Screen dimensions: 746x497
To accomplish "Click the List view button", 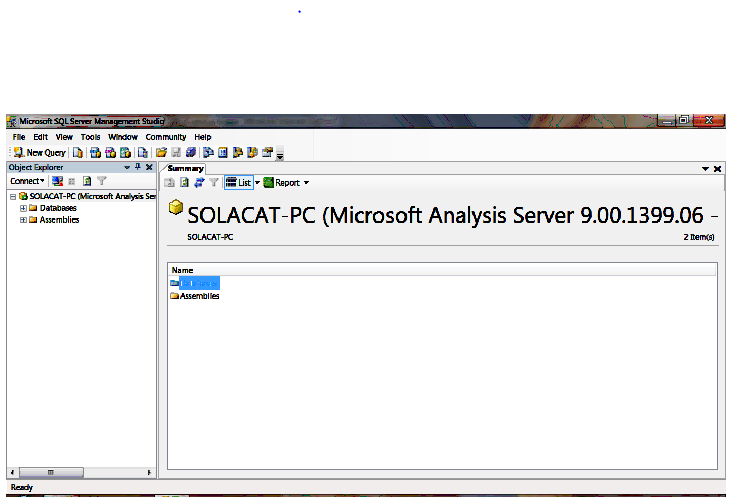I will pos(238,183).
